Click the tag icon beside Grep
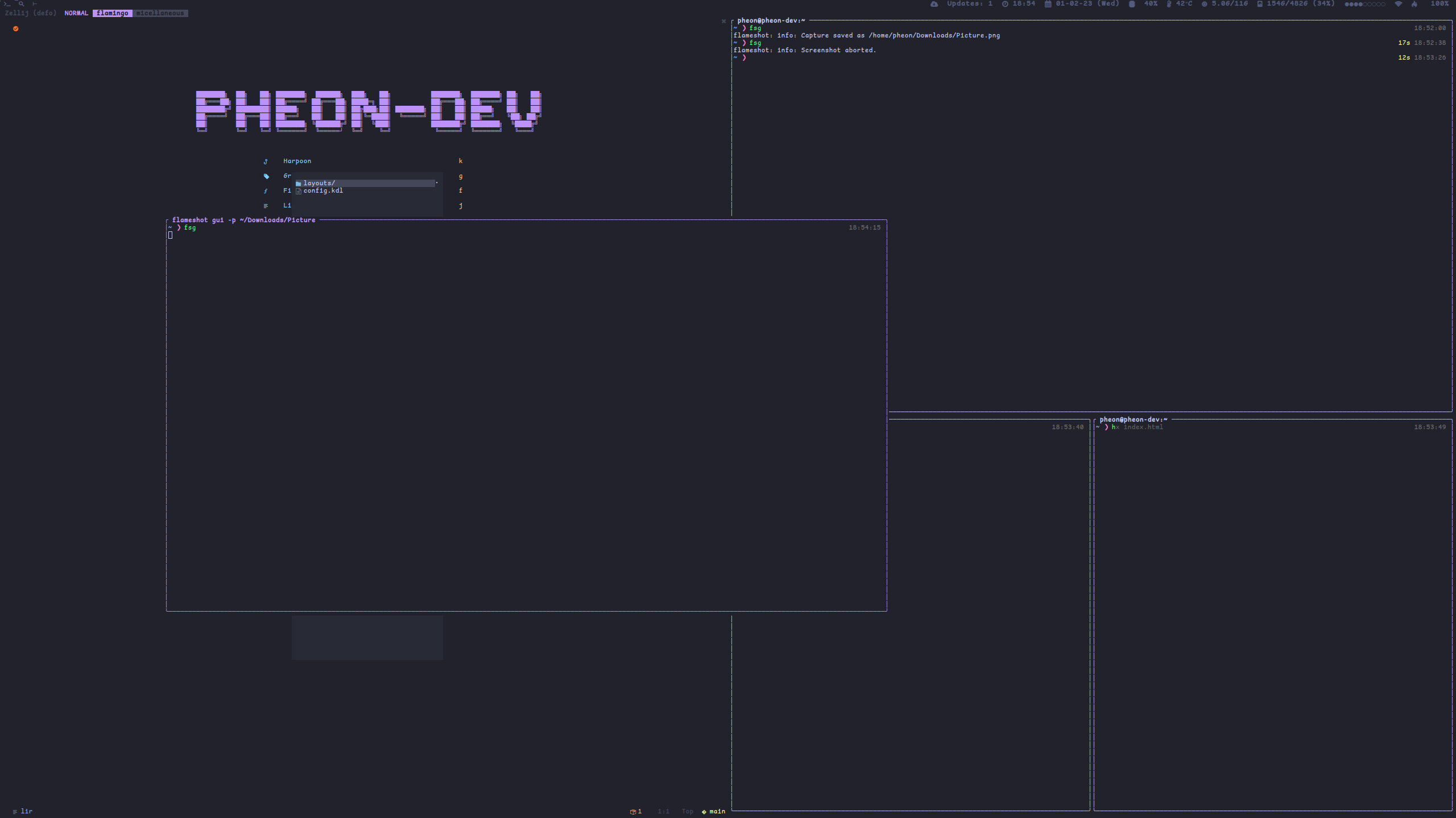Screen dimensions: 1456x818 [266, 176]
